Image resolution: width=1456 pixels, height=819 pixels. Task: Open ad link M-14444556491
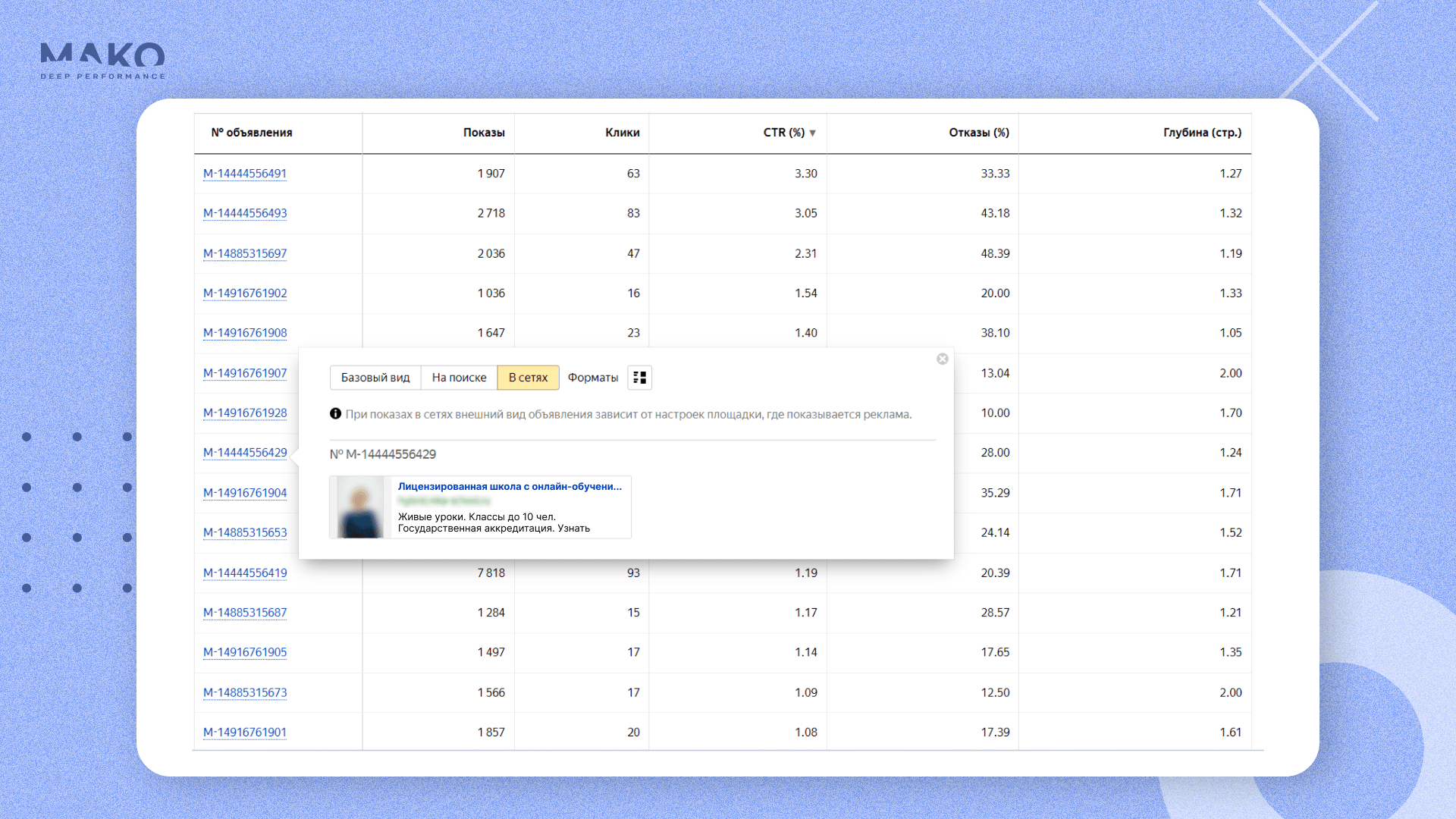click(x=245, y=174)
